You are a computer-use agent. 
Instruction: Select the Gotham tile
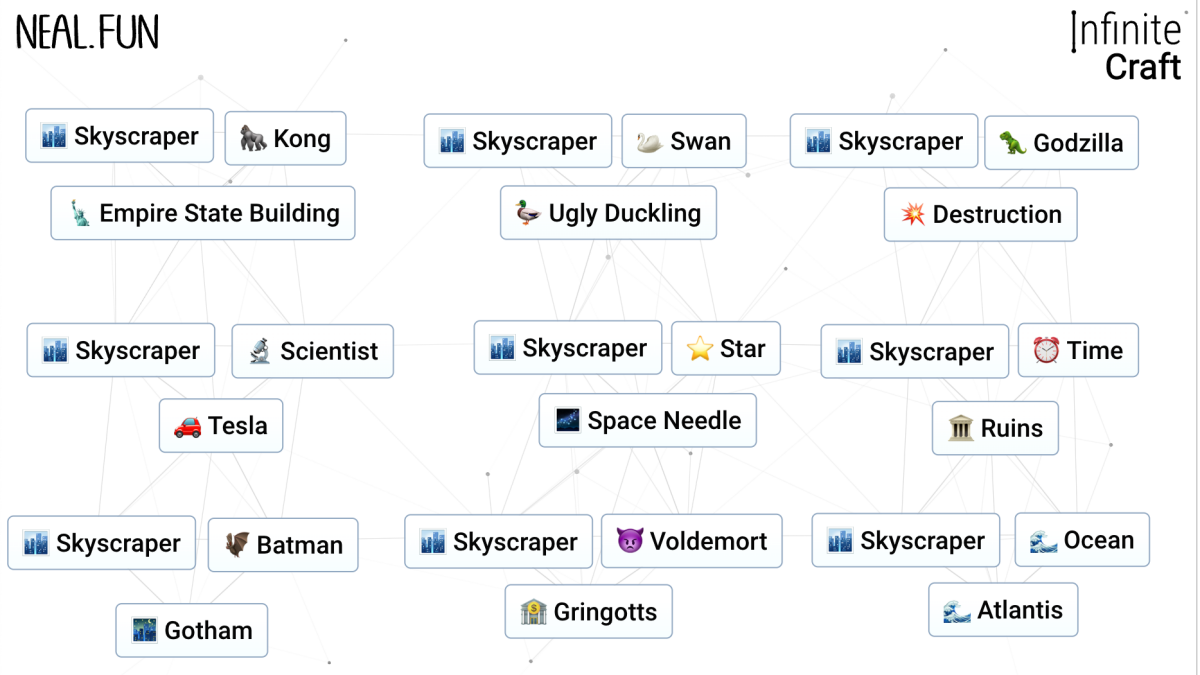[x=191, y=630]
